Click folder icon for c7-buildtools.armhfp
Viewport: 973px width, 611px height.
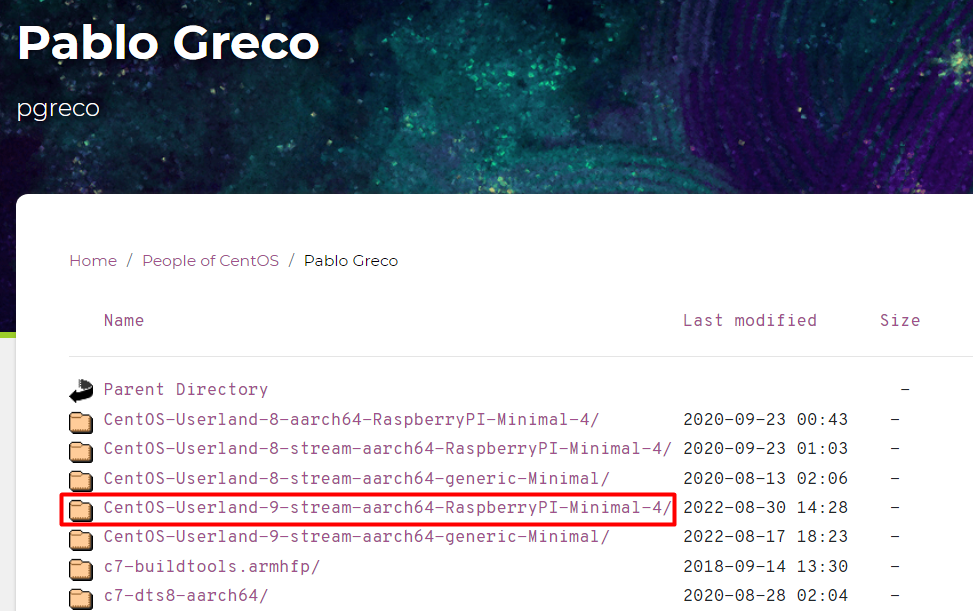coord(81,568)
